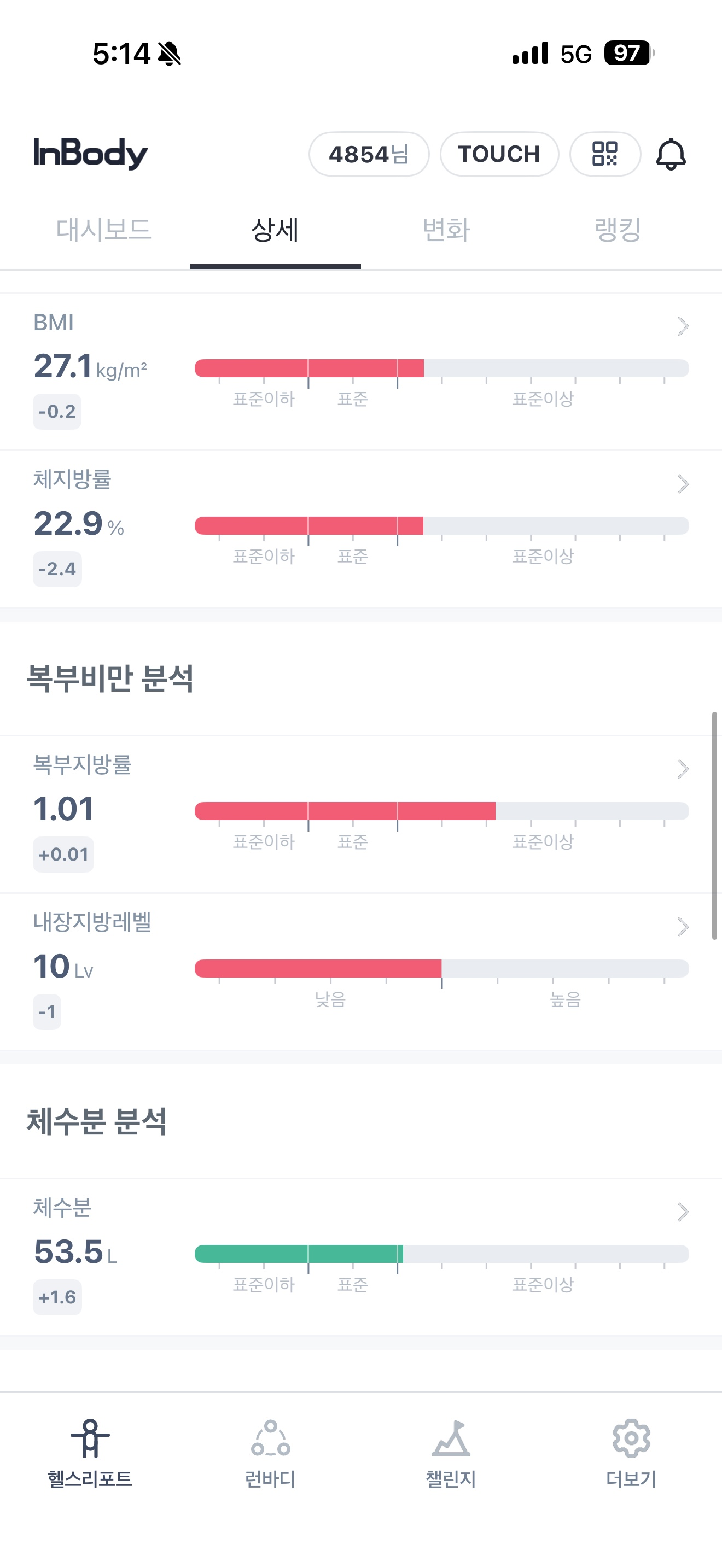Tap the green 체수분 progress bar

[298, 1253]
